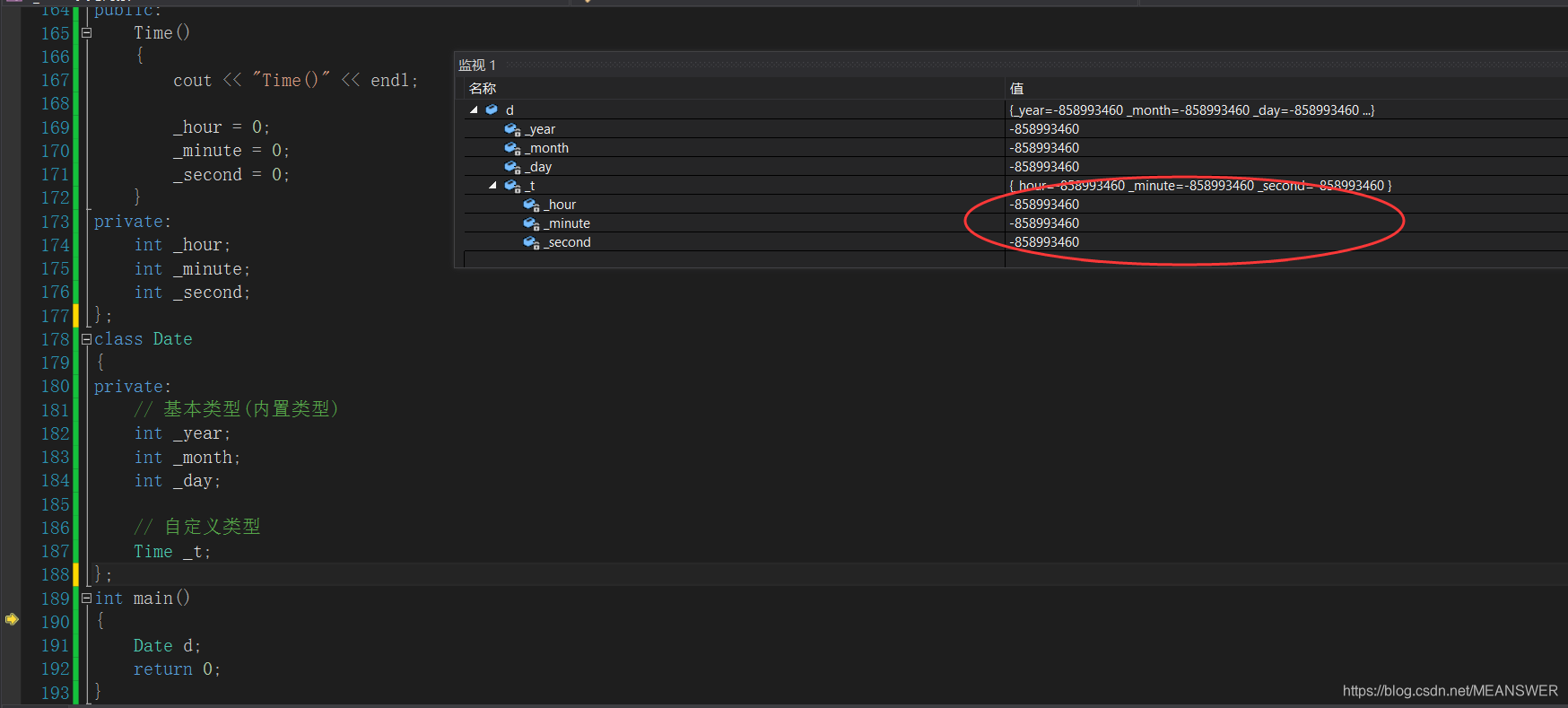The image size is (1568, 708).
Task: Select the _day row name in watch
Action: [x=538, y=167]
